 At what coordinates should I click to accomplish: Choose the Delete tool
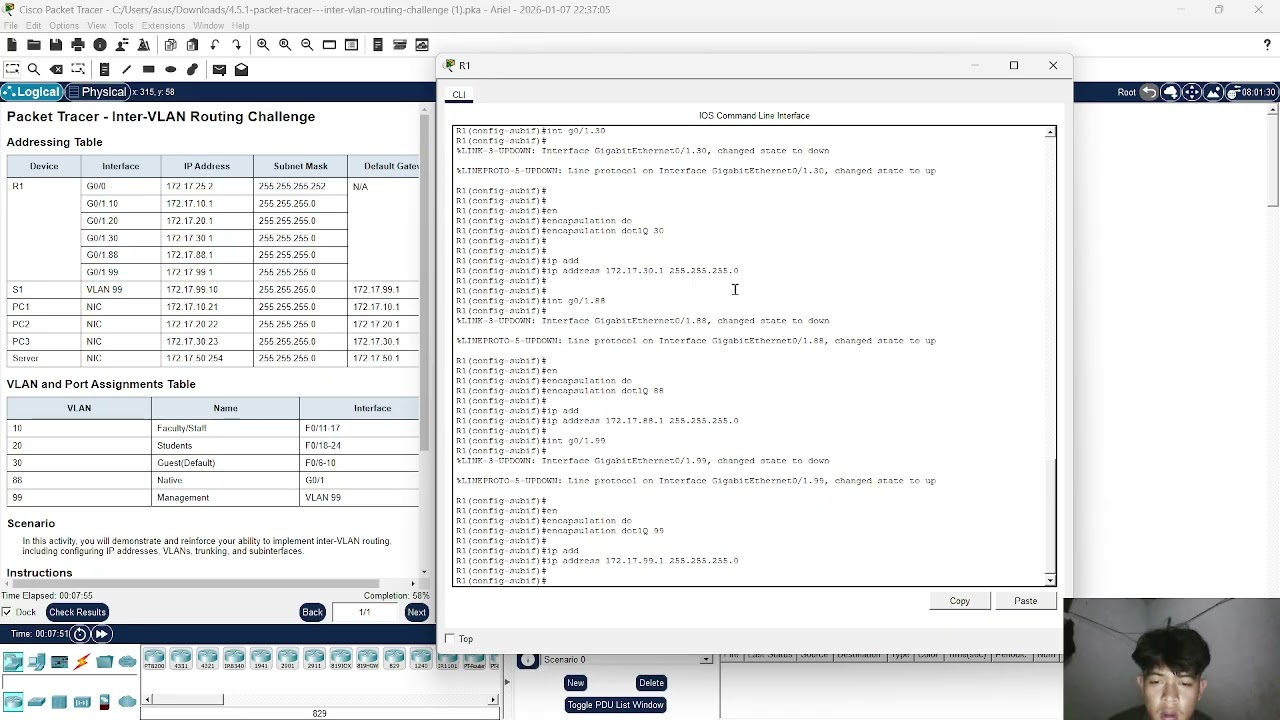click(56, 69)
